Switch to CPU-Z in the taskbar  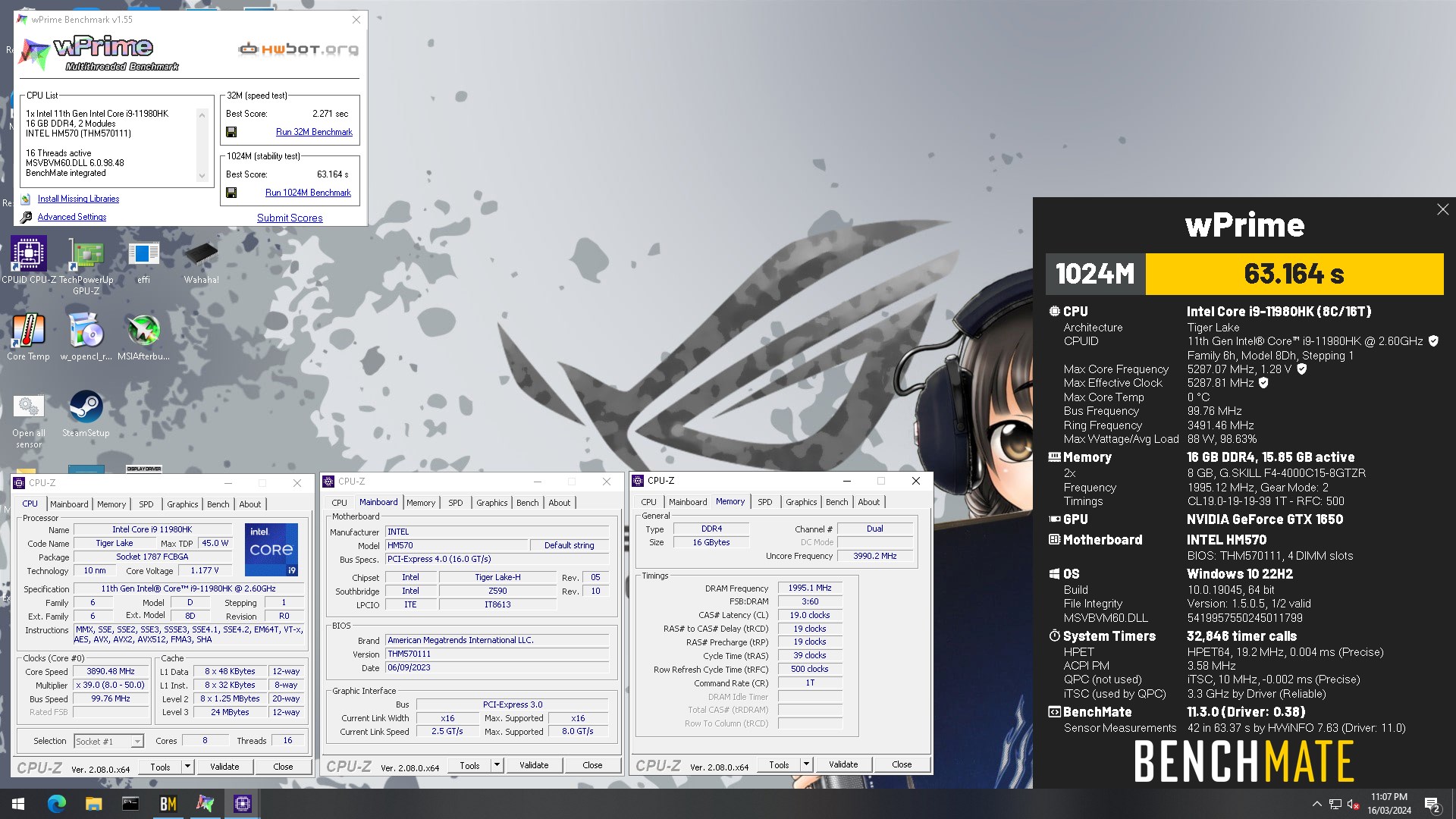click(x=243, y=804)
